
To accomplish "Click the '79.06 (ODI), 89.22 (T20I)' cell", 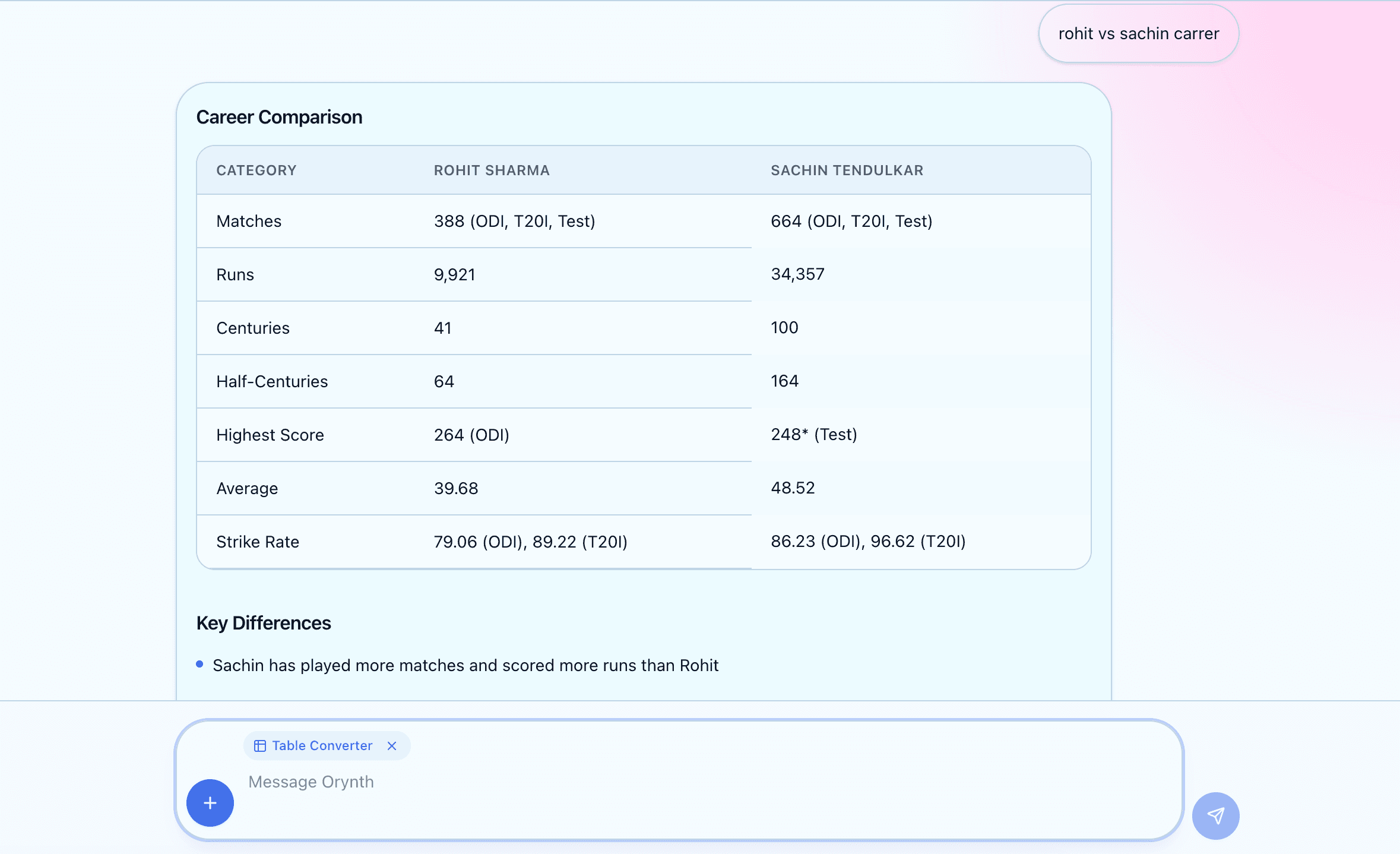I will [x=531, y=542].
